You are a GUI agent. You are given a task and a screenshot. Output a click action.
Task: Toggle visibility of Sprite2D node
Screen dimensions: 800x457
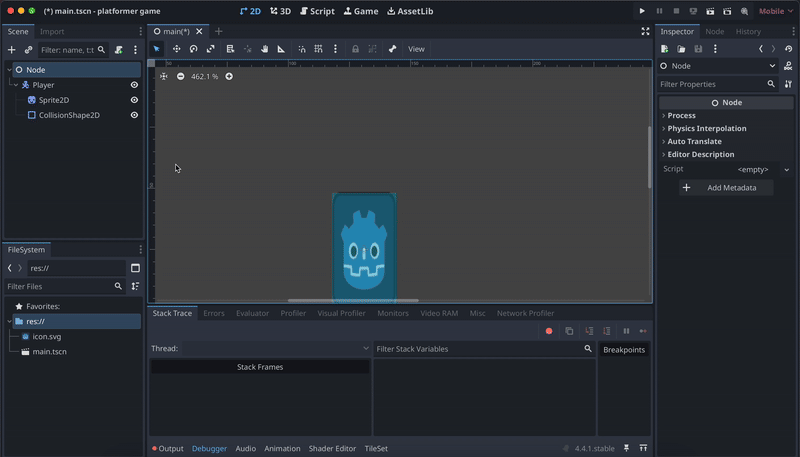(134, 100)
